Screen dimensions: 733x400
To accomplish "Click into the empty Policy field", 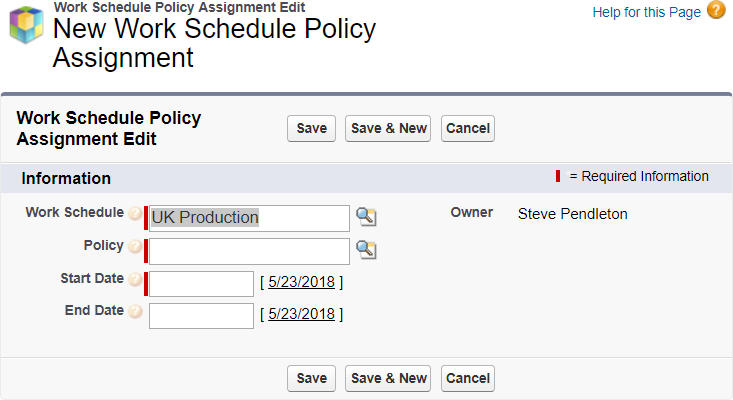I will 248,250.
